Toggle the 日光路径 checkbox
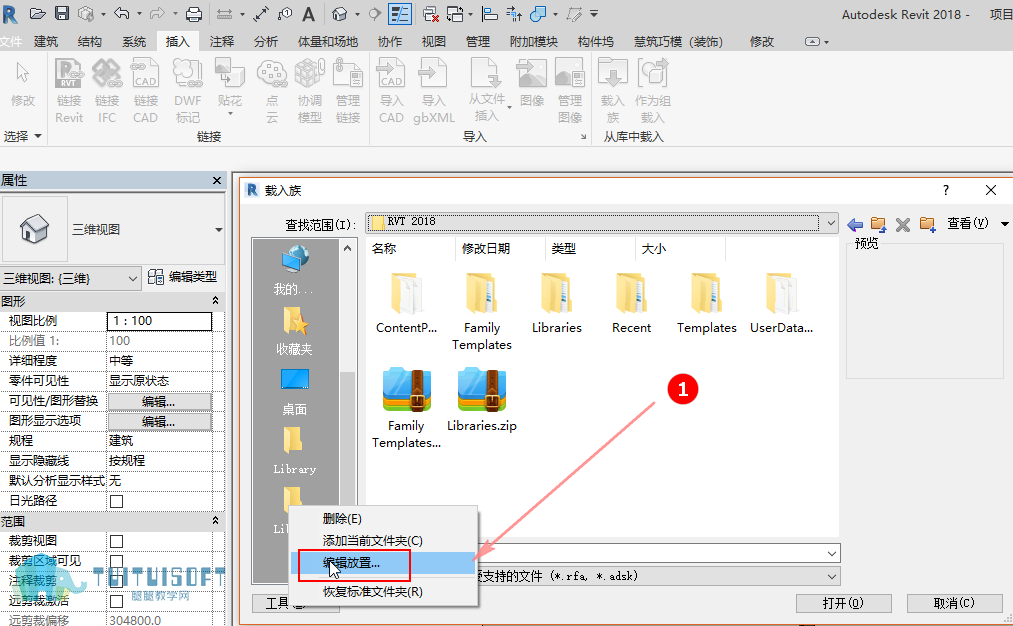This screenshot has width=1013, height=626. [116, 501]
